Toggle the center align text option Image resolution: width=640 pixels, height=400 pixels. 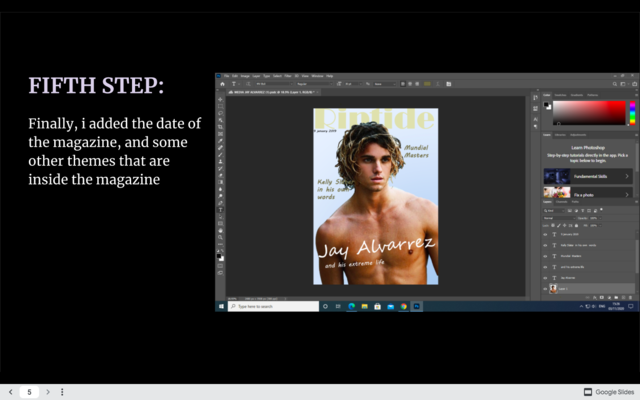click(x=410, y=84)
